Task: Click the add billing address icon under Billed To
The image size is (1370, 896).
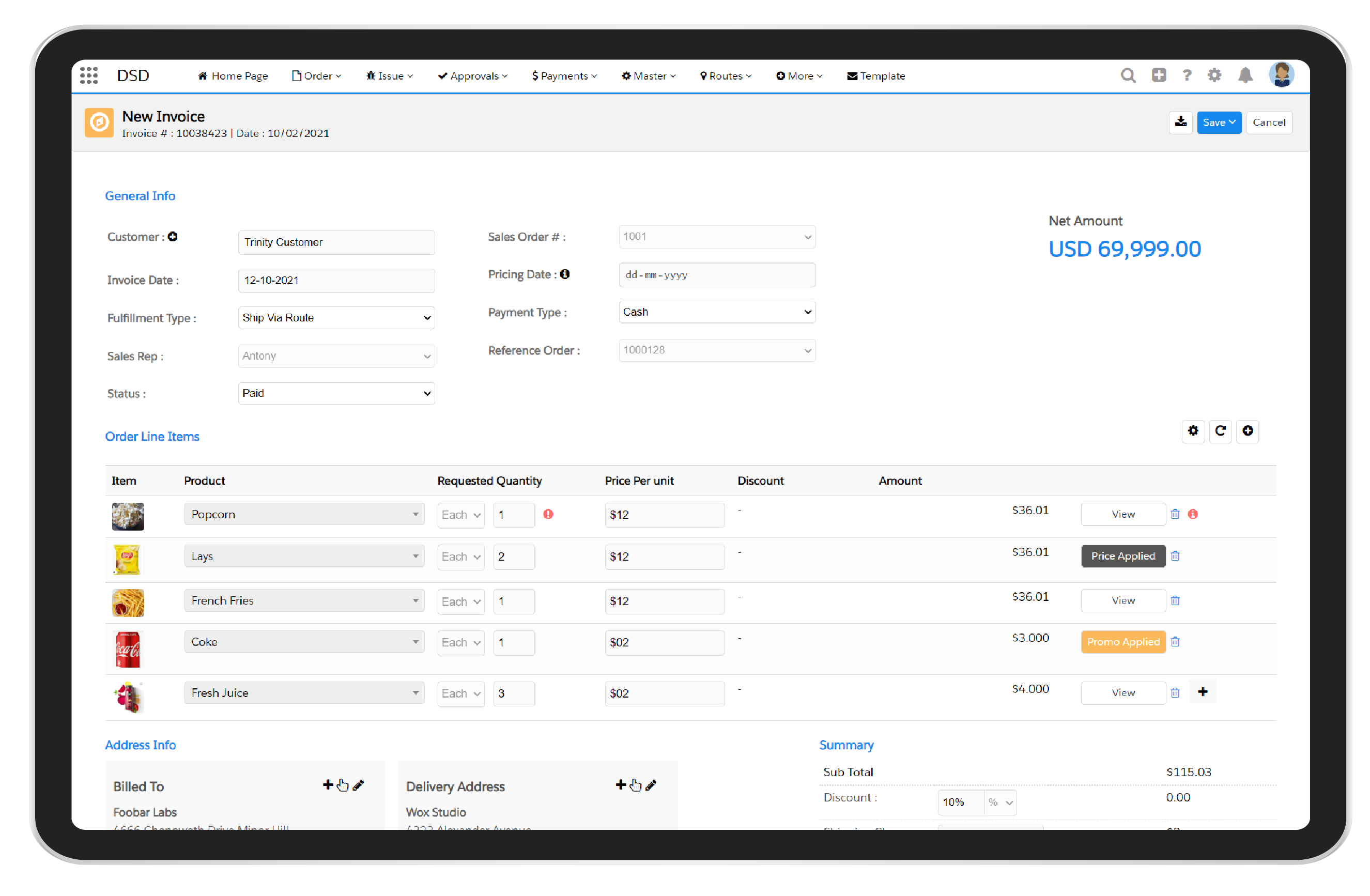Action: click(328, 786)
